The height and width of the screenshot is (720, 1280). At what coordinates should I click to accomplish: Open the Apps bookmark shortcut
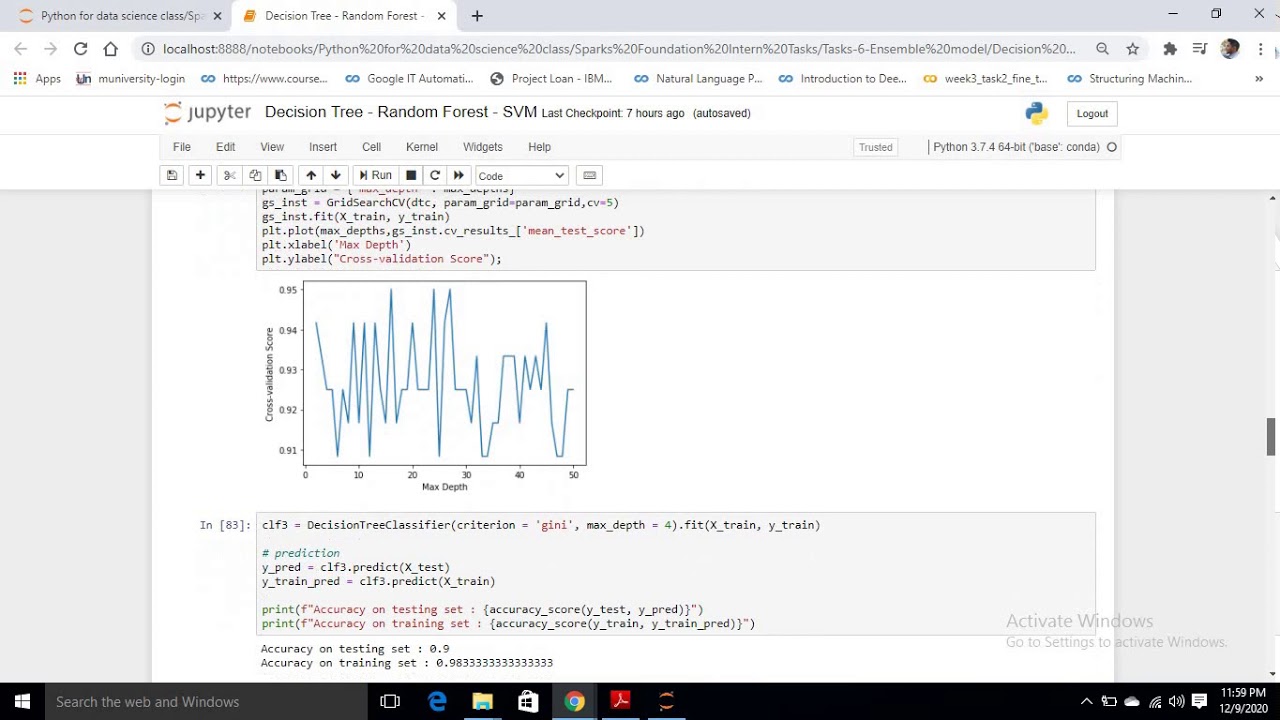pos(37,78)
